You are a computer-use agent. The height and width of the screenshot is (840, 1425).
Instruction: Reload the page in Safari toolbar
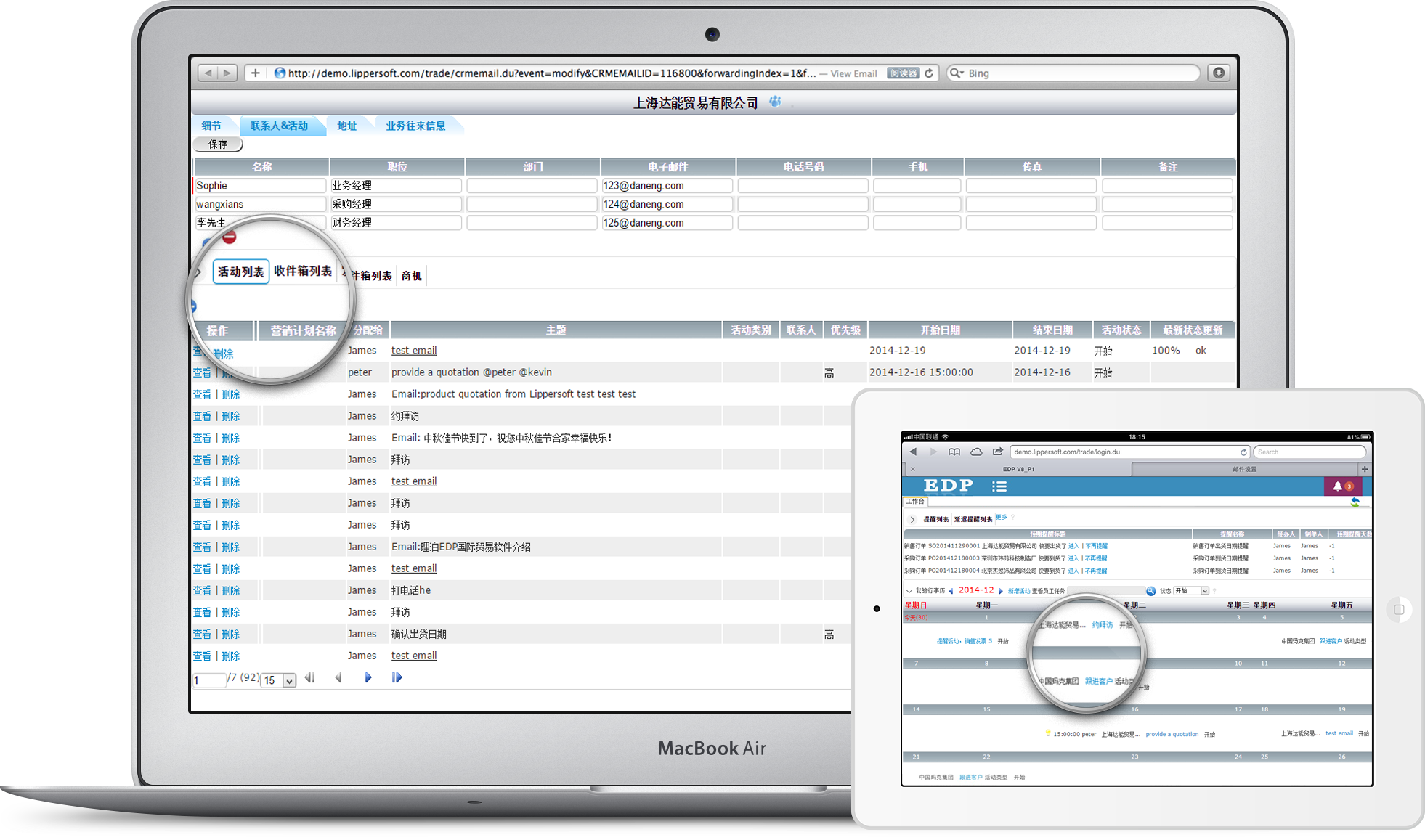pos(929,73)
